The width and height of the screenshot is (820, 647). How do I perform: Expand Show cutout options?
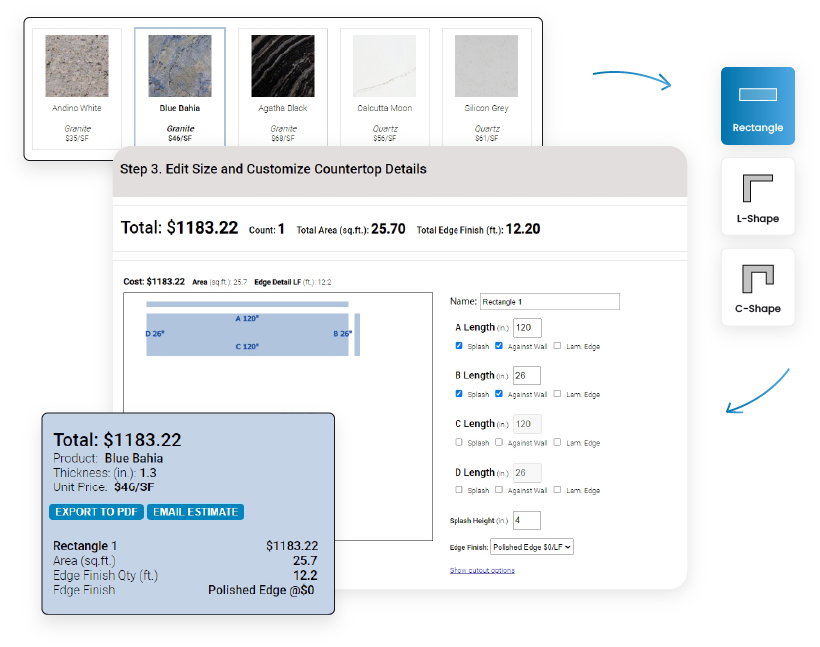coord(482,569)
